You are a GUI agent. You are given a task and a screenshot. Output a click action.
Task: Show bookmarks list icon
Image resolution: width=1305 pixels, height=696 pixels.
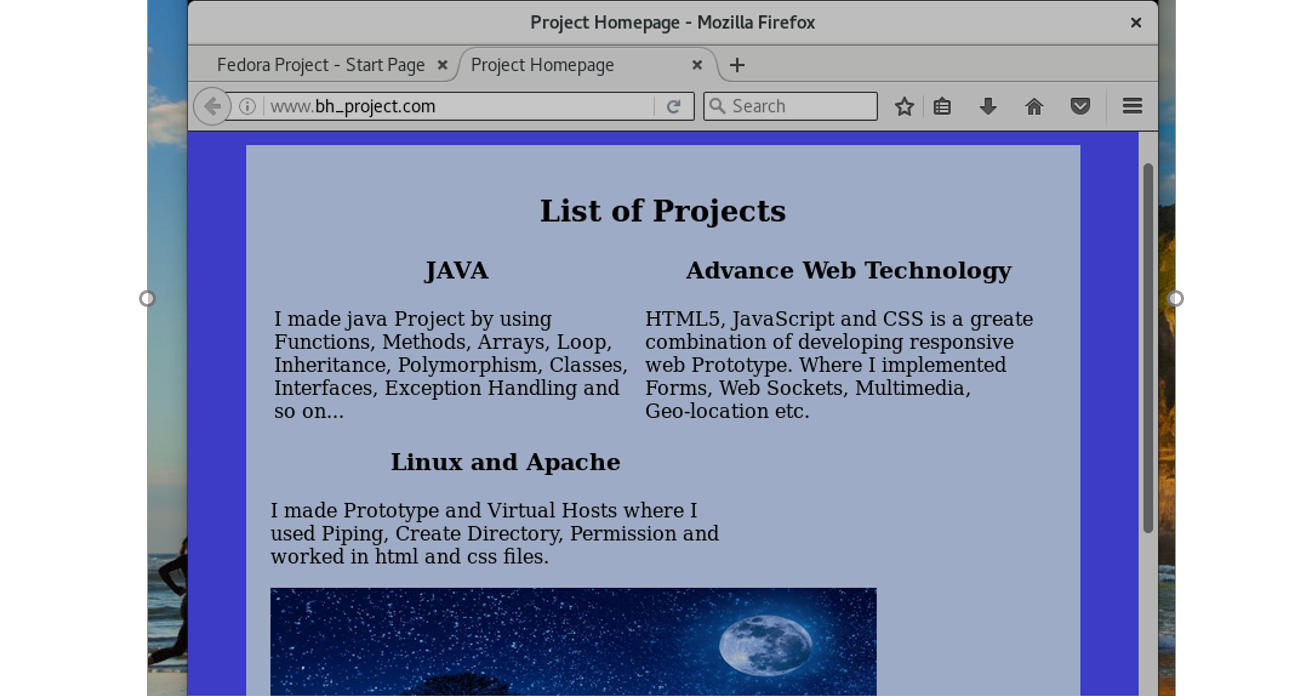(x=942, y=106)
